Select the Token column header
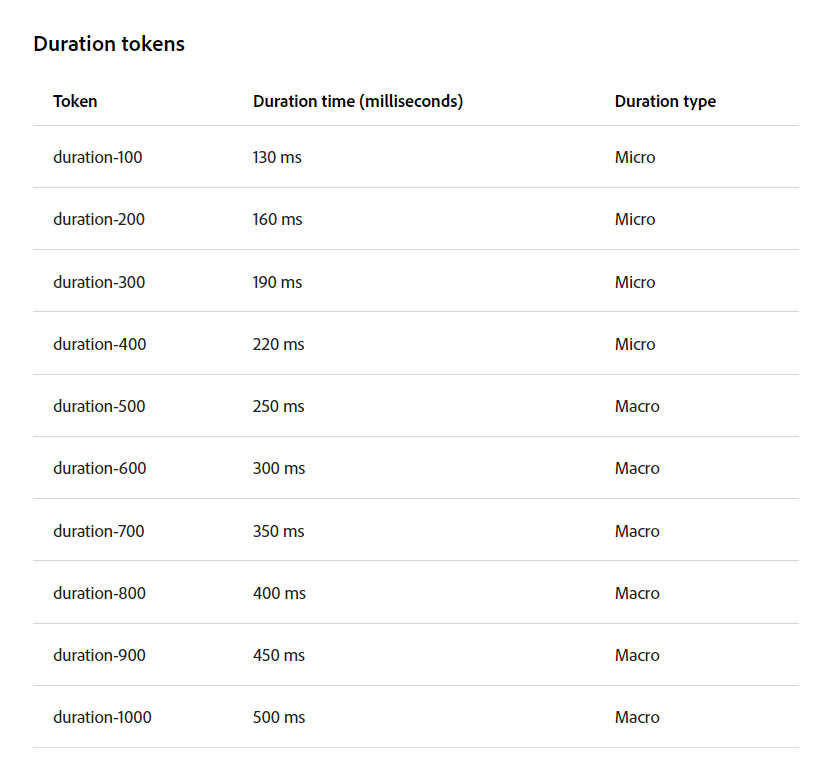825x773 pixels. tap(75, 101)
